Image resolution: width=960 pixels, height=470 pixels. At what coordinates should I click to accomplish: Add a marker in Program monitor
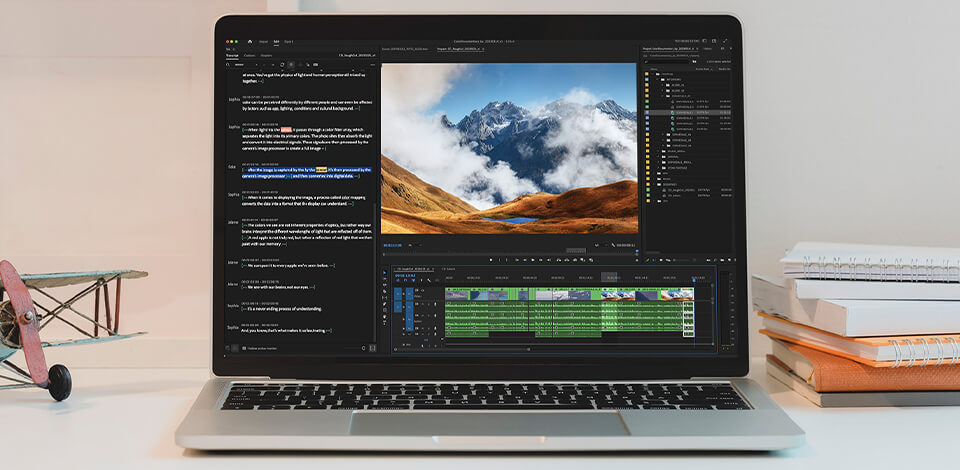tap(490, 259)
